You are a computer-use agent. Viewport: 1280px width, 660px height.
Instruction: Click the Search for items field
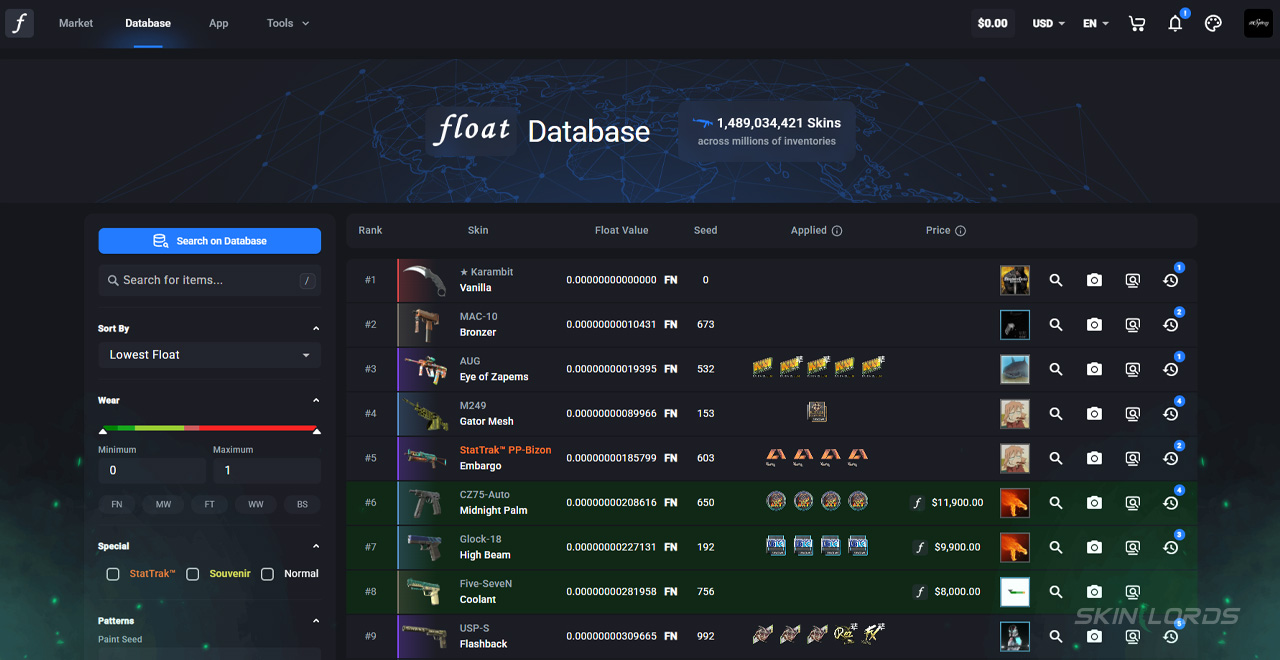coord(209,280)
